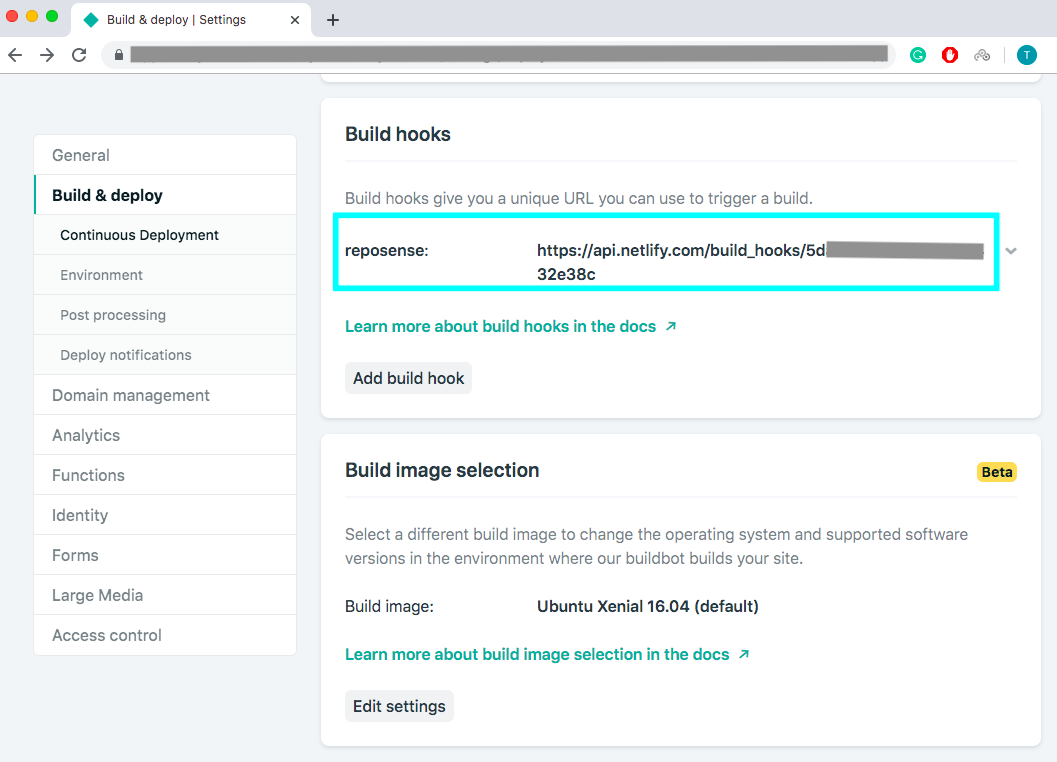The height and width of the screenshot is (762, 1057).
Task: Open Post processing settings
Action: 113,315
